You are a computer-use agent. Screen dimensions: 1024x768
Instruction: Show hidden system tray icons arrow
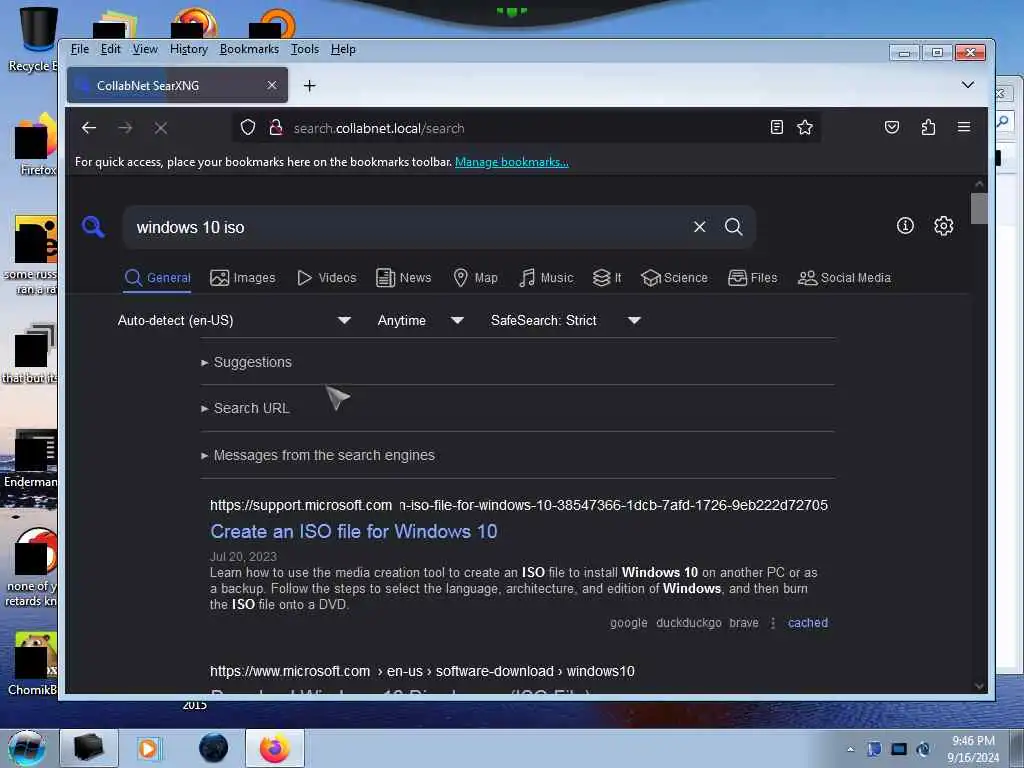point(850,750)
